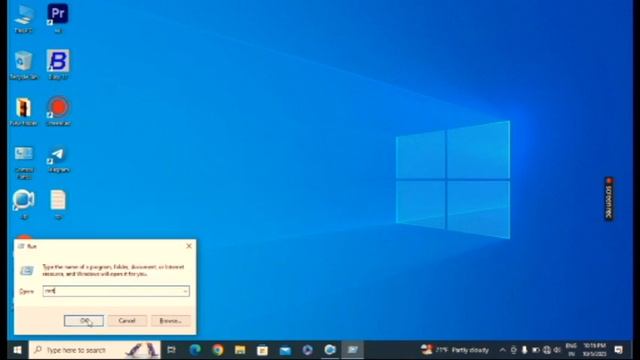640x360 pixels.
Task: Open the video camera chat app icon
Action: [x=23, y=204]
